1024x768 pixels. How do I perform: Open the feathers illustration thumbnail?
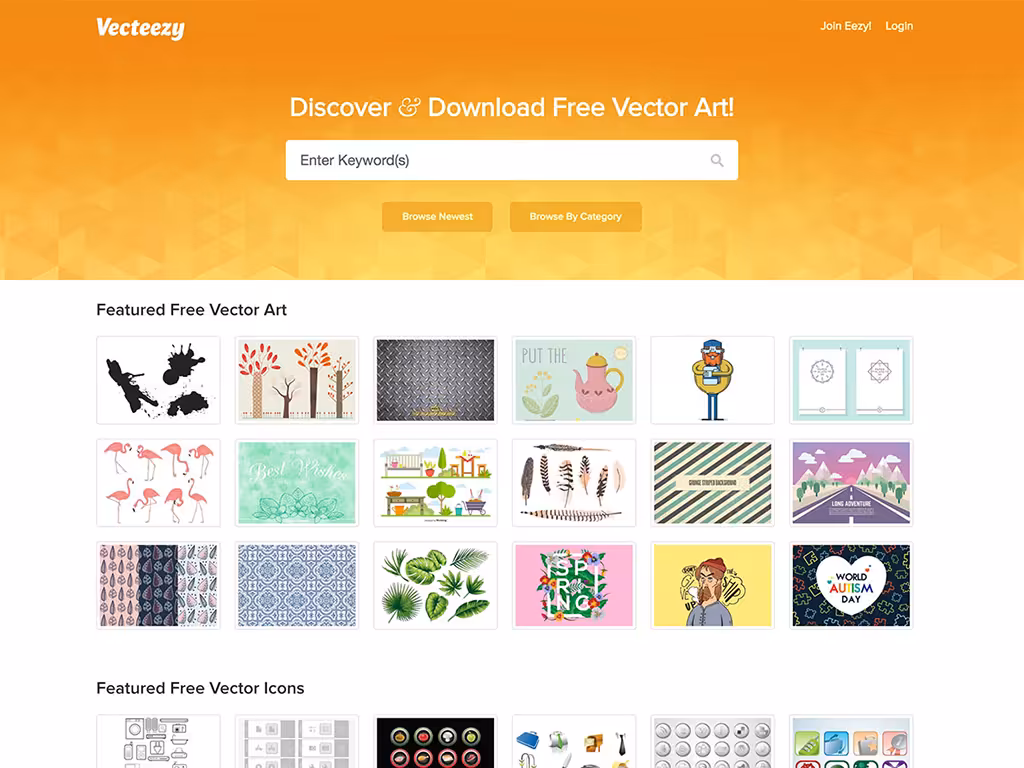point(573,483)
